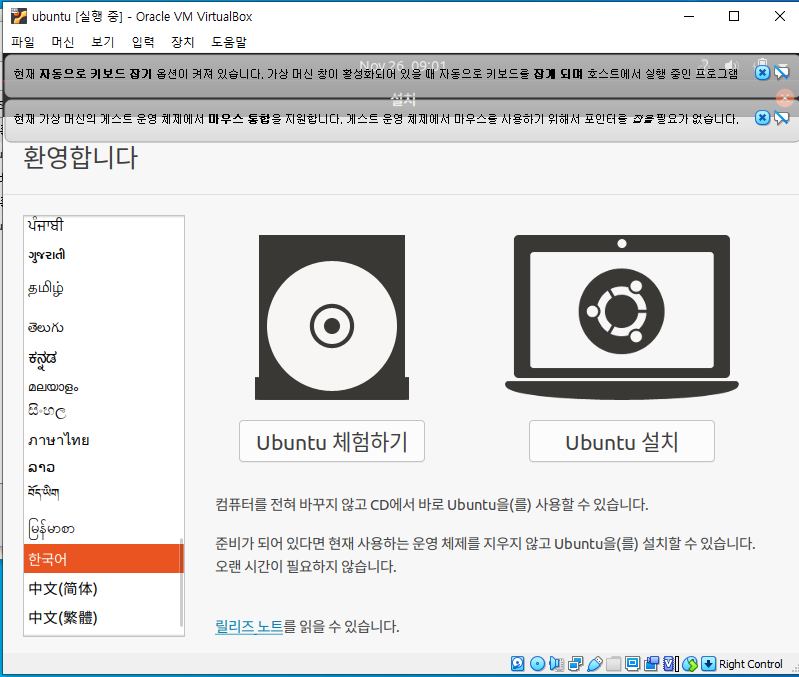Open the 도움말 menu

(x=229, y=42)
